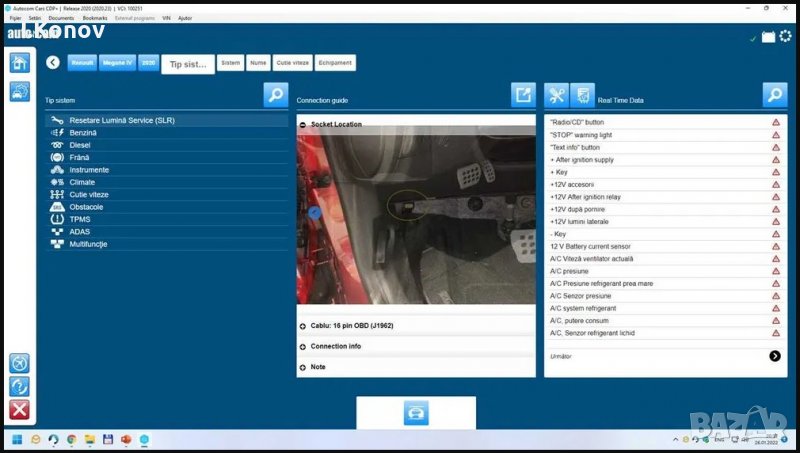The height and width of the screenshot is (453, 800).
Task: Click the Windows Start button on taskbar
Action: pos(16,440)
